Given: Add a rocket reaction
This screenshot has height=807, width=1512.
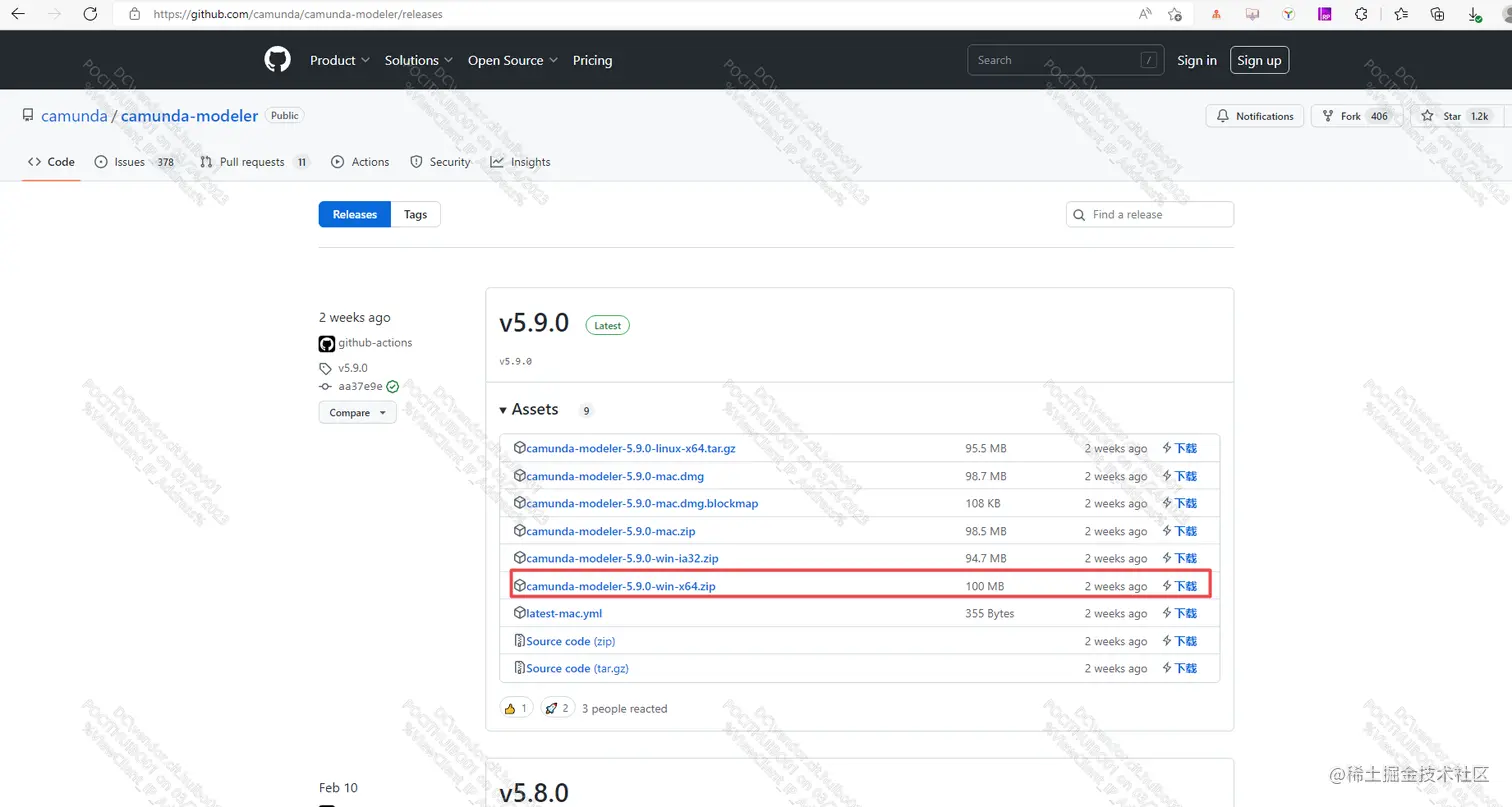Looking at the screenshot, I should (557, 708).
